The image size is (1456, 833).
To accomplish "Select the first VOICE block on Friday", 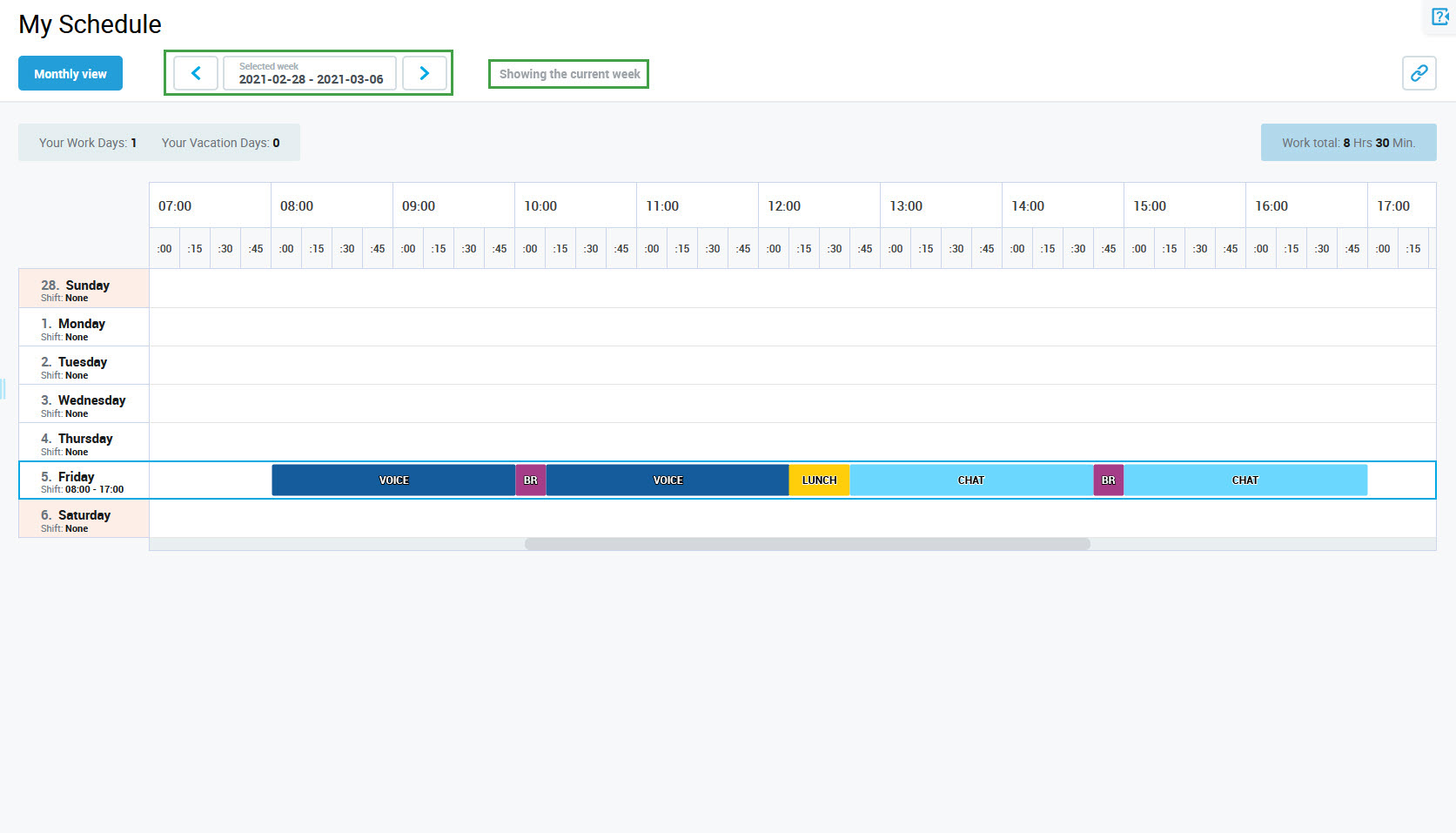I will [393, 480].
